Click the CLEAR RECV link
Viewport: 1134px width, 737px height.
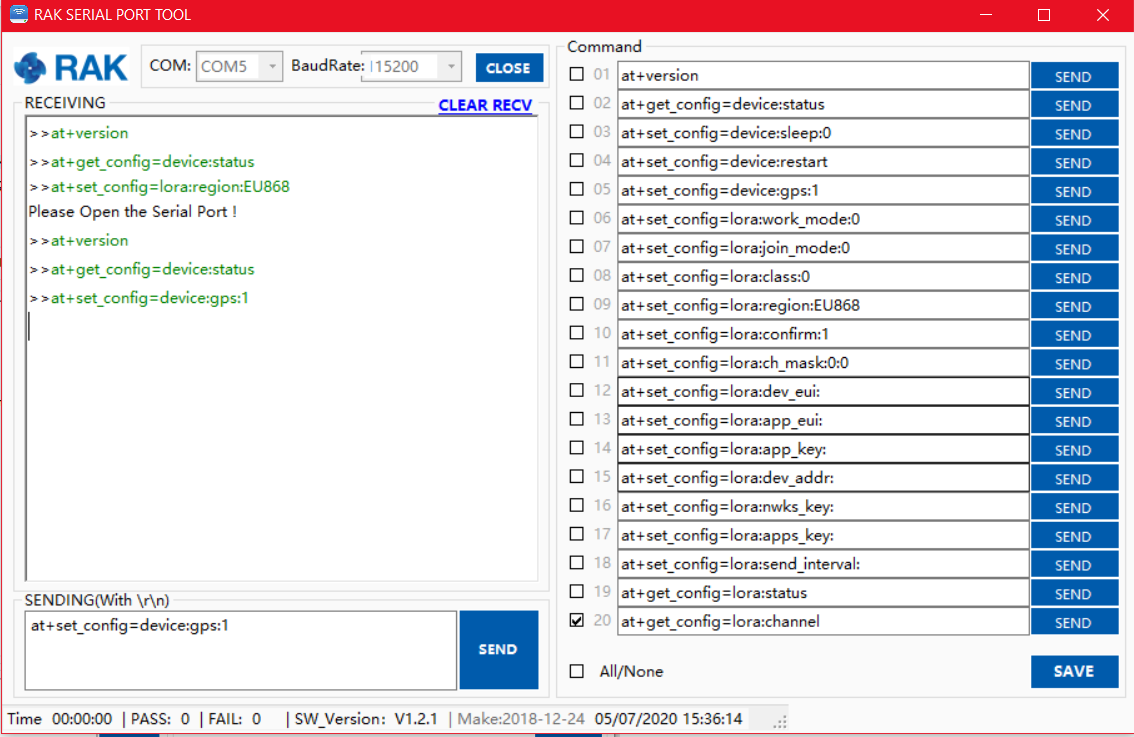pos(485,105)
